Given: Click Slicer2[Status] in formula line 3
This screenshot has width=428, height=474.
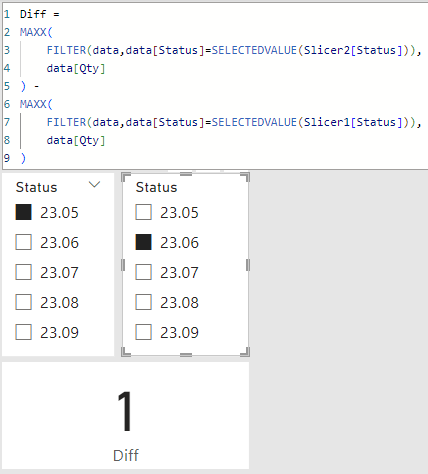Looking at the screenshot, I should [353, 50].
